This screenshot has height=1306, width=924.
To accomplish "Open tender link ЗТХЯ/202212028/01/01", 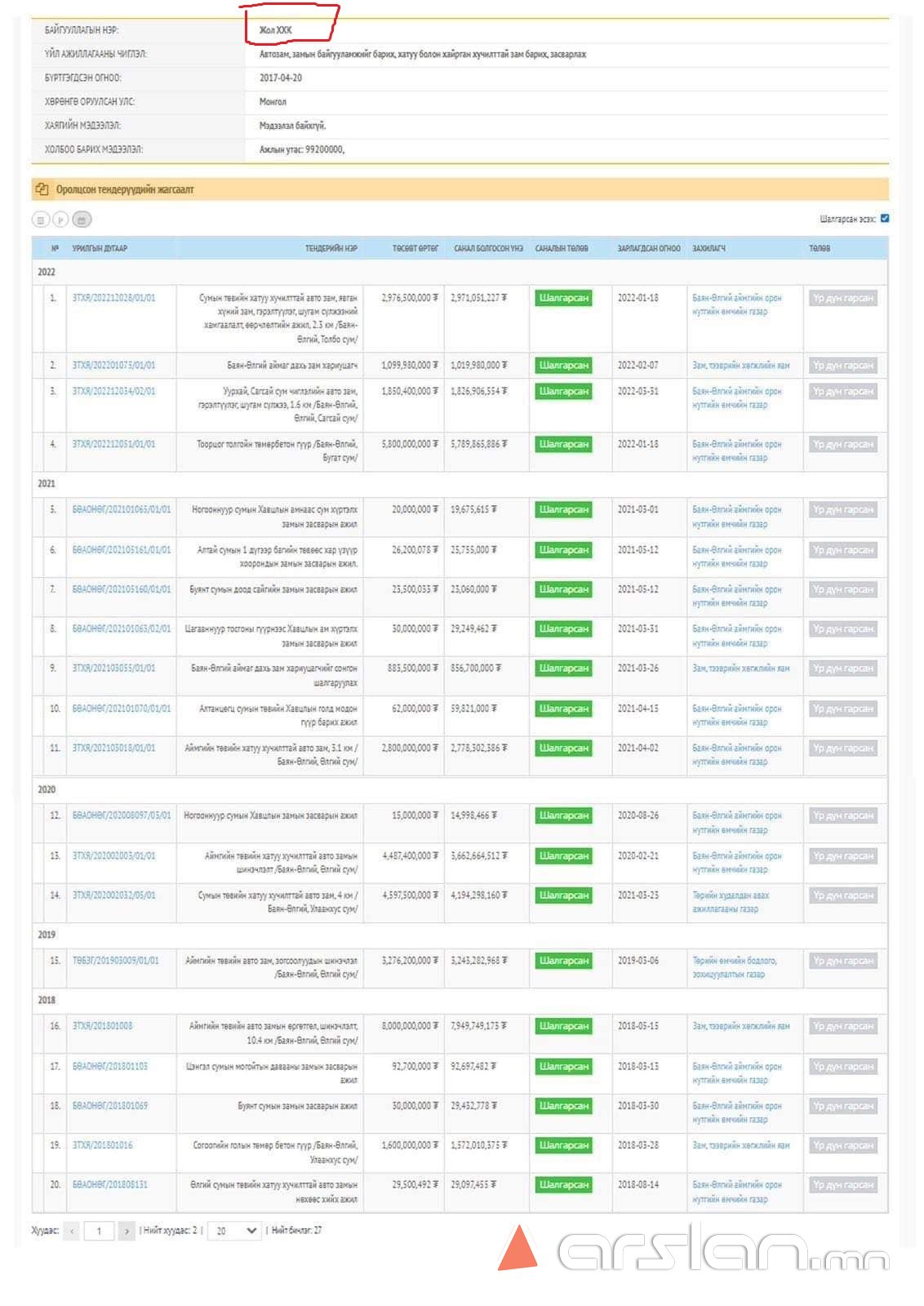I will (113, 298).
